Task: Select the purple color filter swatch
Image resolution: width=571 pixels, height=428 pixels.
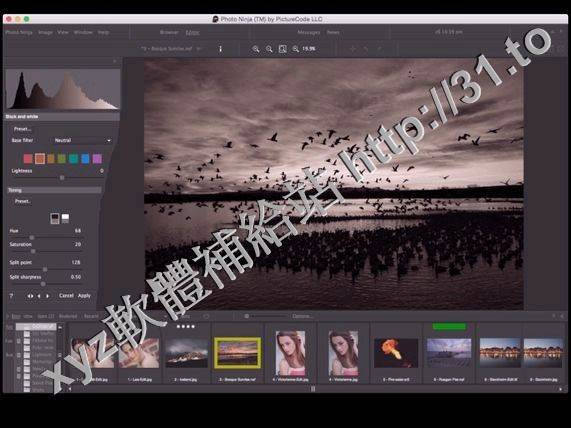Action: pyautogui.click(x=97, y=158)
